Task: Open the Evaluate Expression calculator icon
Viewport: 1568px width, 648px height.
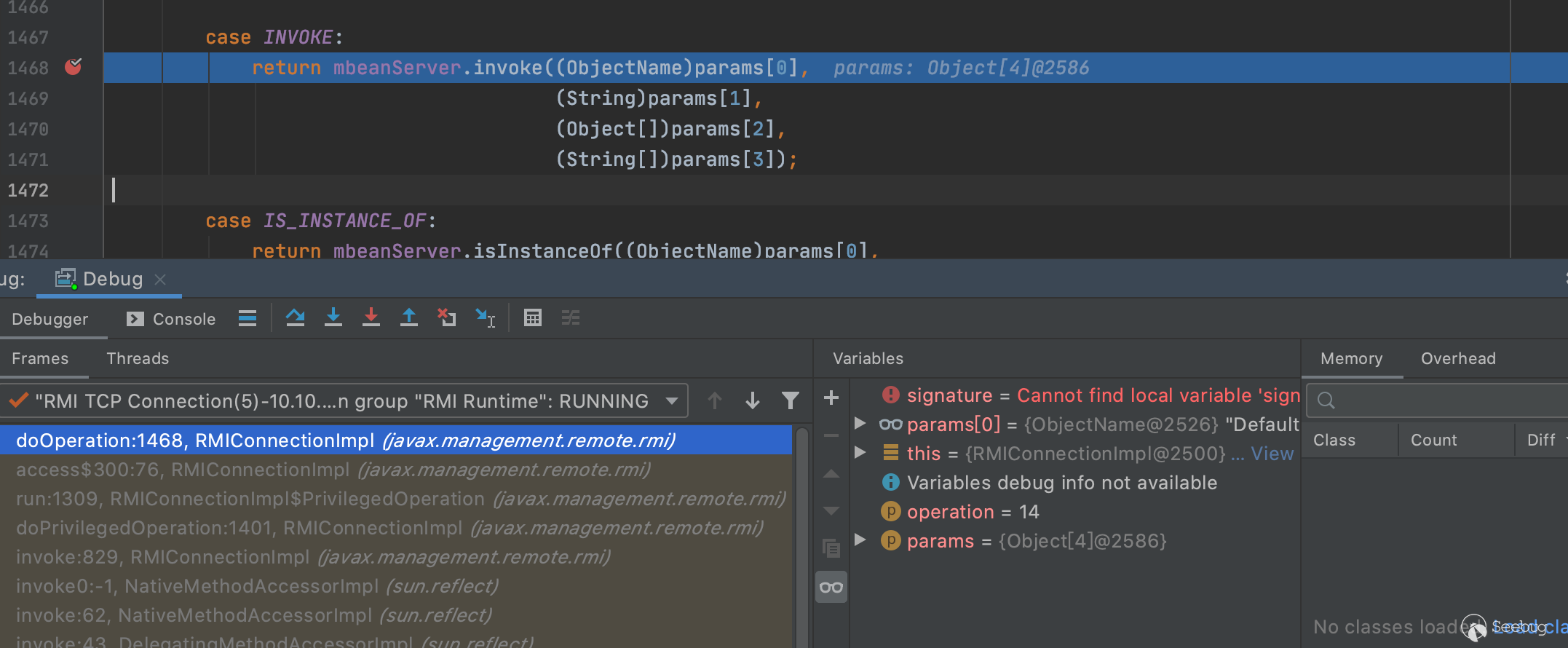Action: [x=533, y=318]
